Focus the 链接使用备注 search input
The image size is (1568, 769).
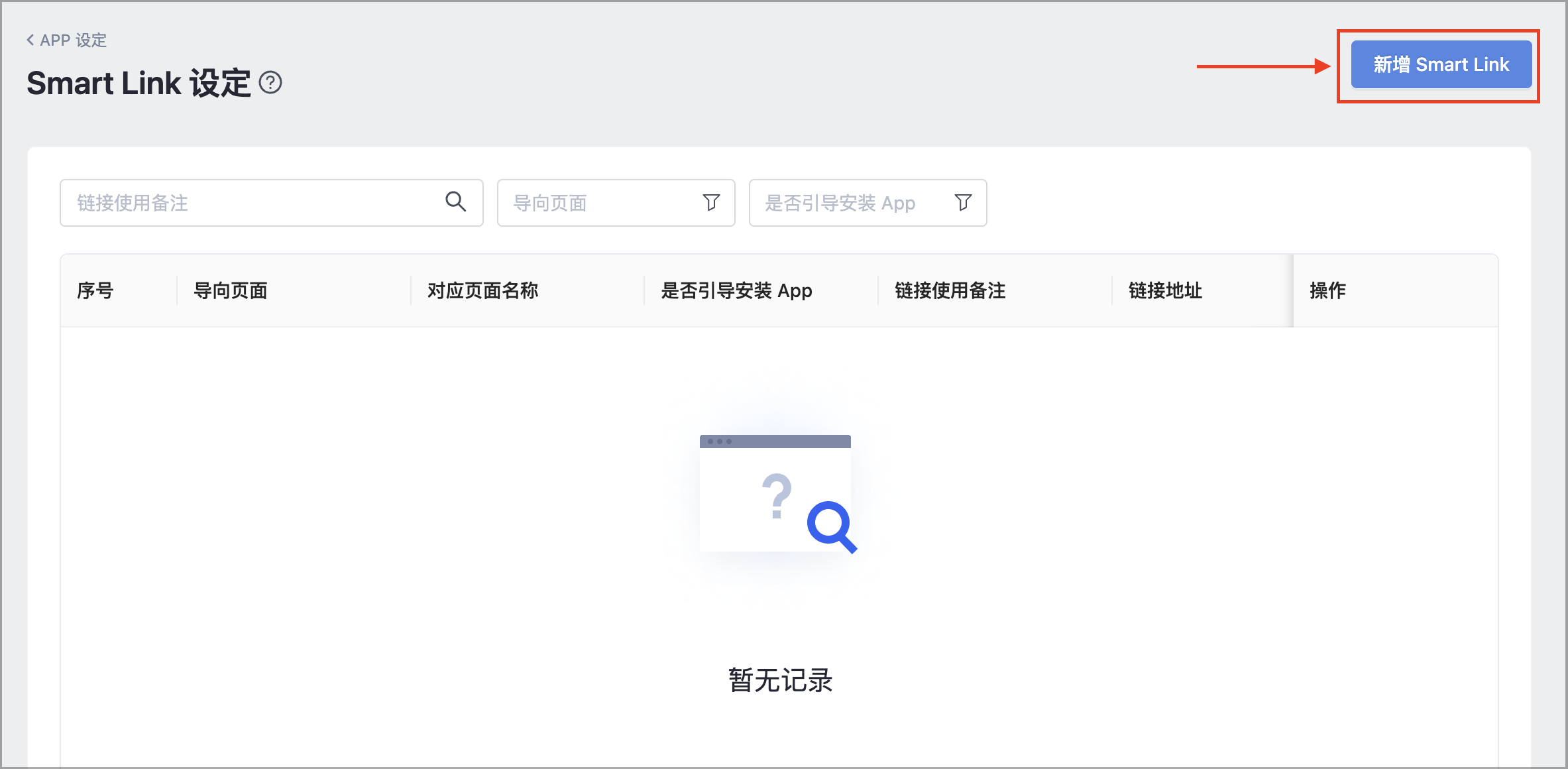point(271,203)
